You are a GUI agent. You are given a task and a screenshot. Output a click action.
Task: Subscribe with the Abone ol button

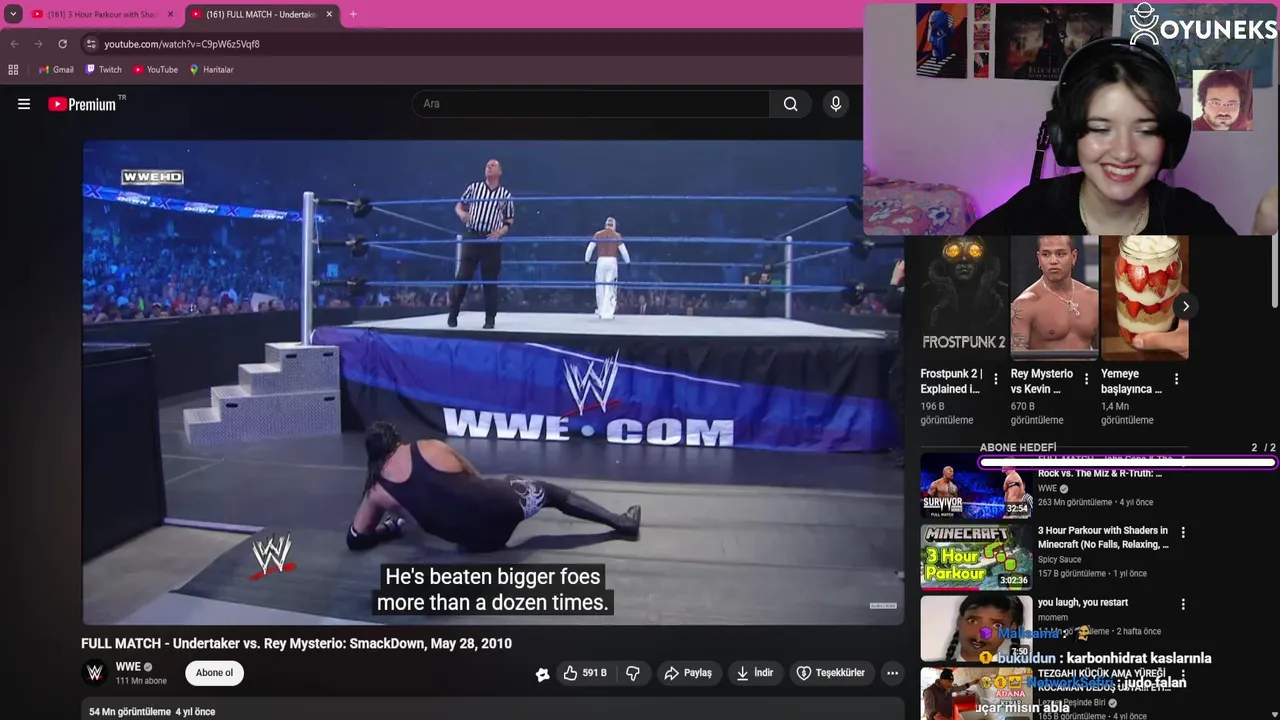[x=214, y=673]
